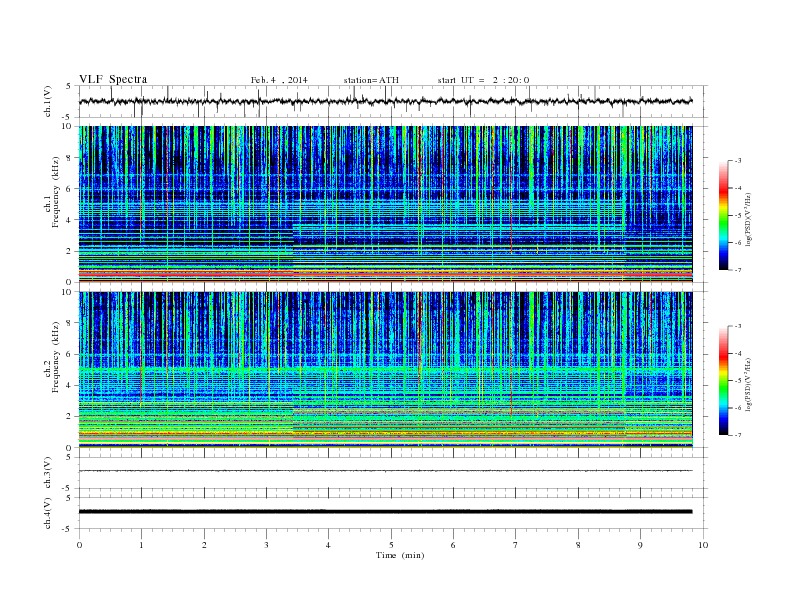The width and height of the screenshot is (792, 612).
Task: Click the log(PSD) label beside ch.1 colorbar
Action: click(749, 220)
